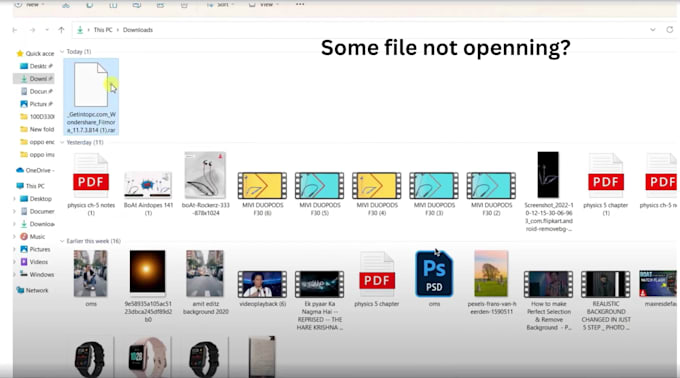This screenshot has height=378, width=680.
Task: Select the Screenshot_2022 flipkart image file
Action: point(549,192)
